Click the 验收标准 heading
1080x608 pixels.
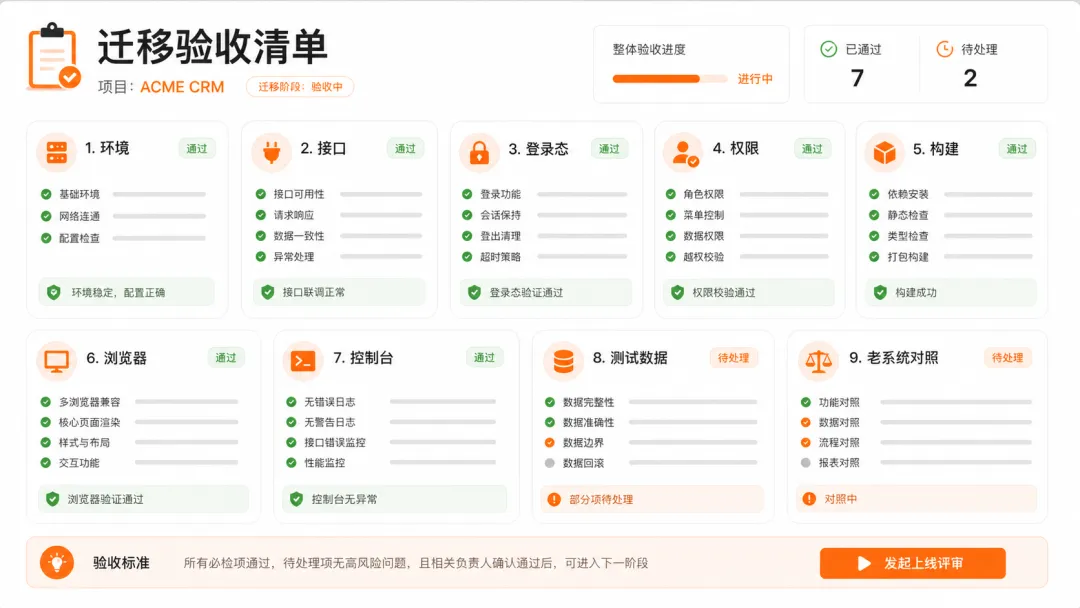[121, 563]
